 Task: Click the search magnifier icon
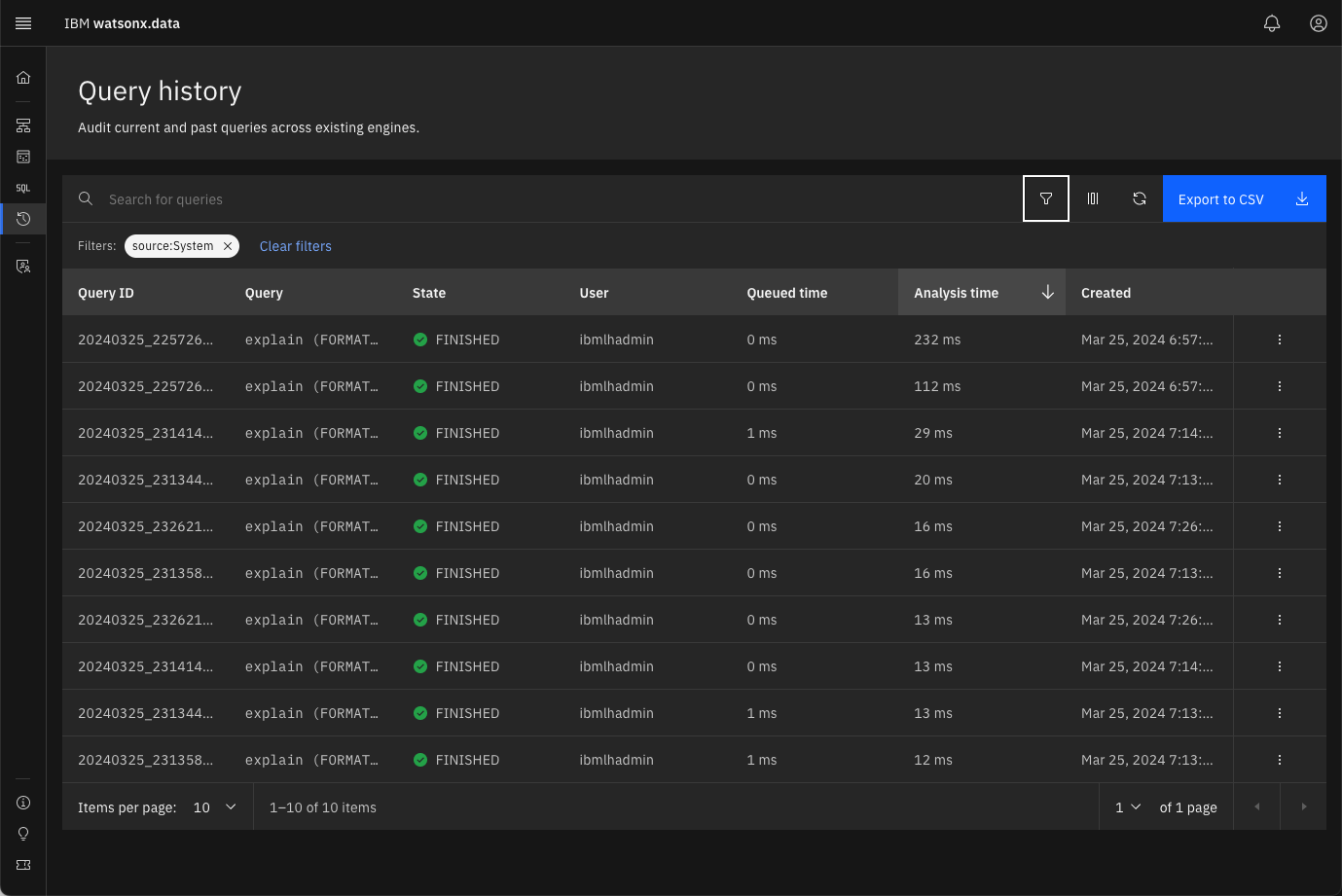pos(86,198)
